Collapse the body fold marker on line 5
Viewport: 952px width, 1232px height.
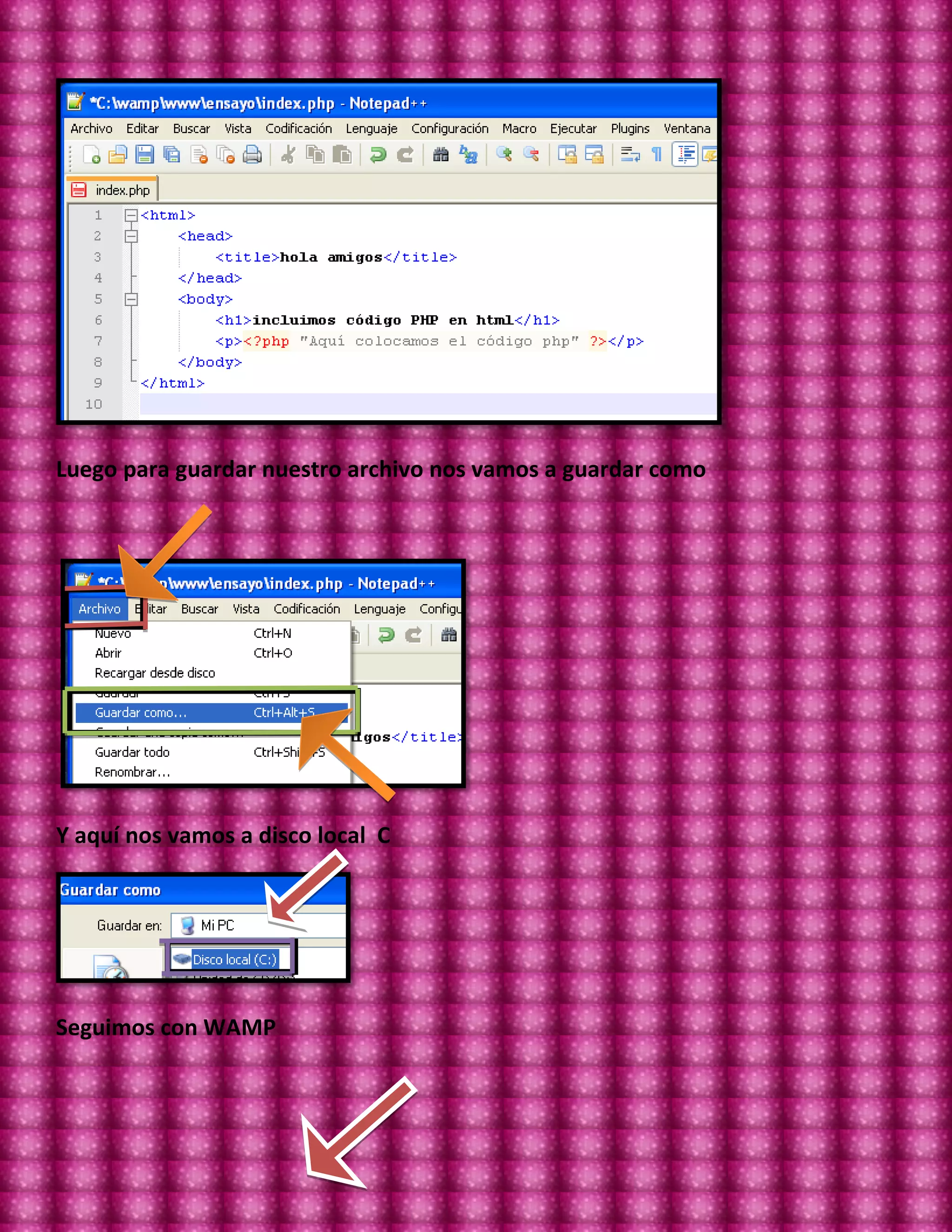pyautogui.click(x=131, y=299)
